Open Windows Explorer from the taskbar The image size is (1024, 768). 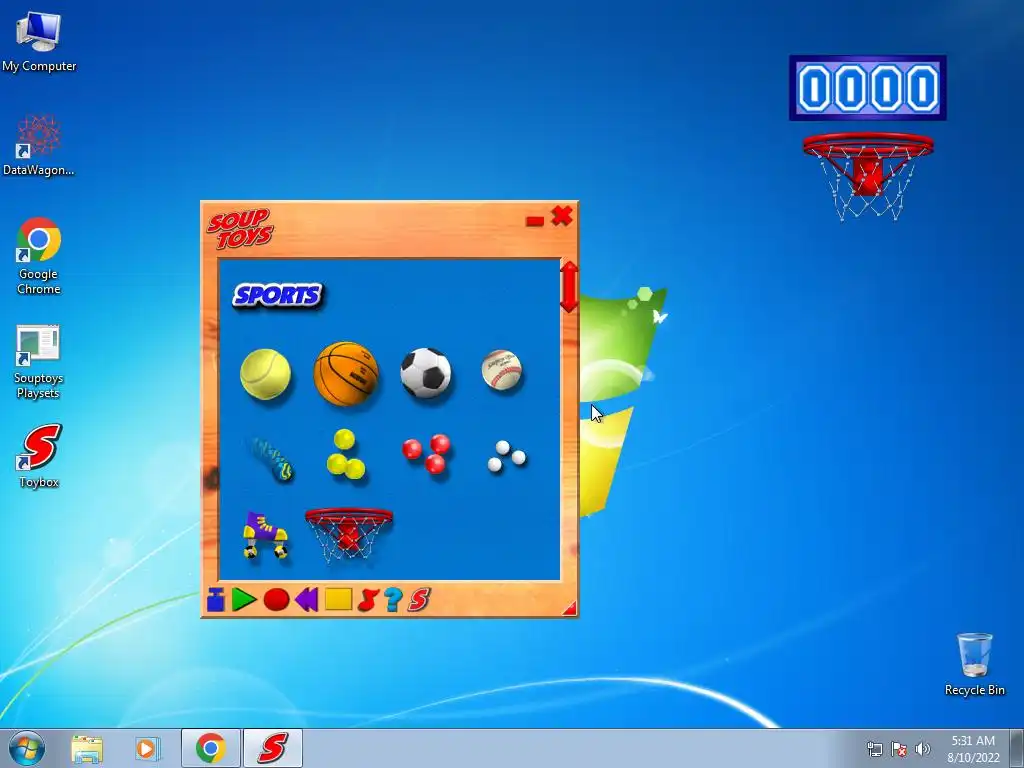tap(87, 748)
